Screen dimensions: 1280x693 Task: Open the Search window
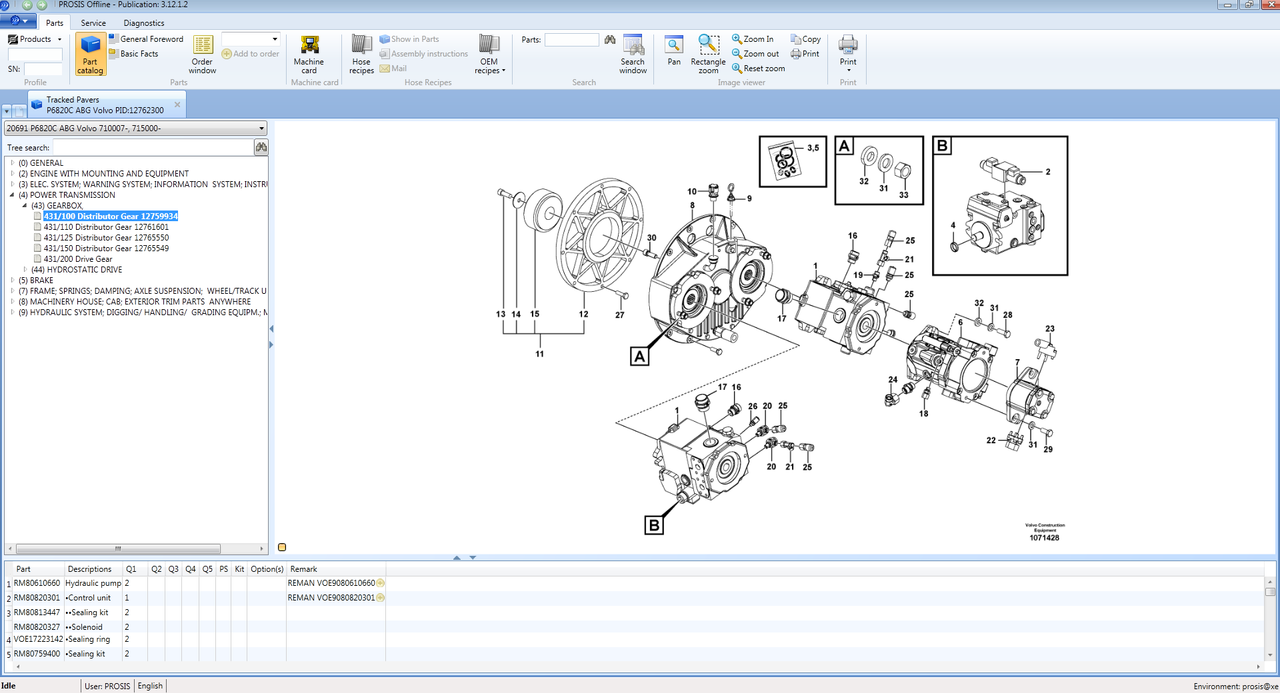pos(633,54)
